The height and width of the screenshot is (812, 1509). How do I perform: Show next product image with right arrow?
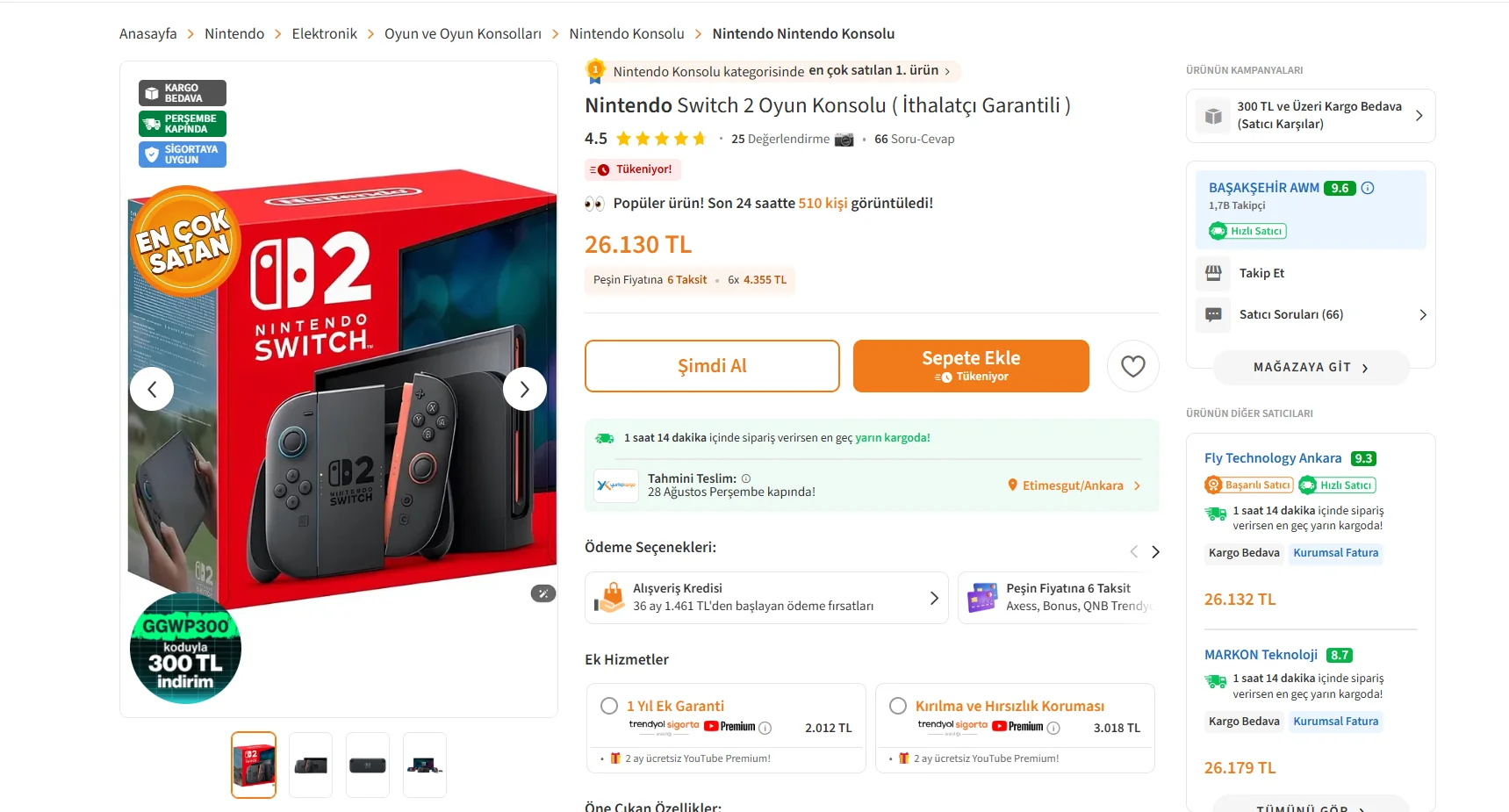click(x=525, y=389)
